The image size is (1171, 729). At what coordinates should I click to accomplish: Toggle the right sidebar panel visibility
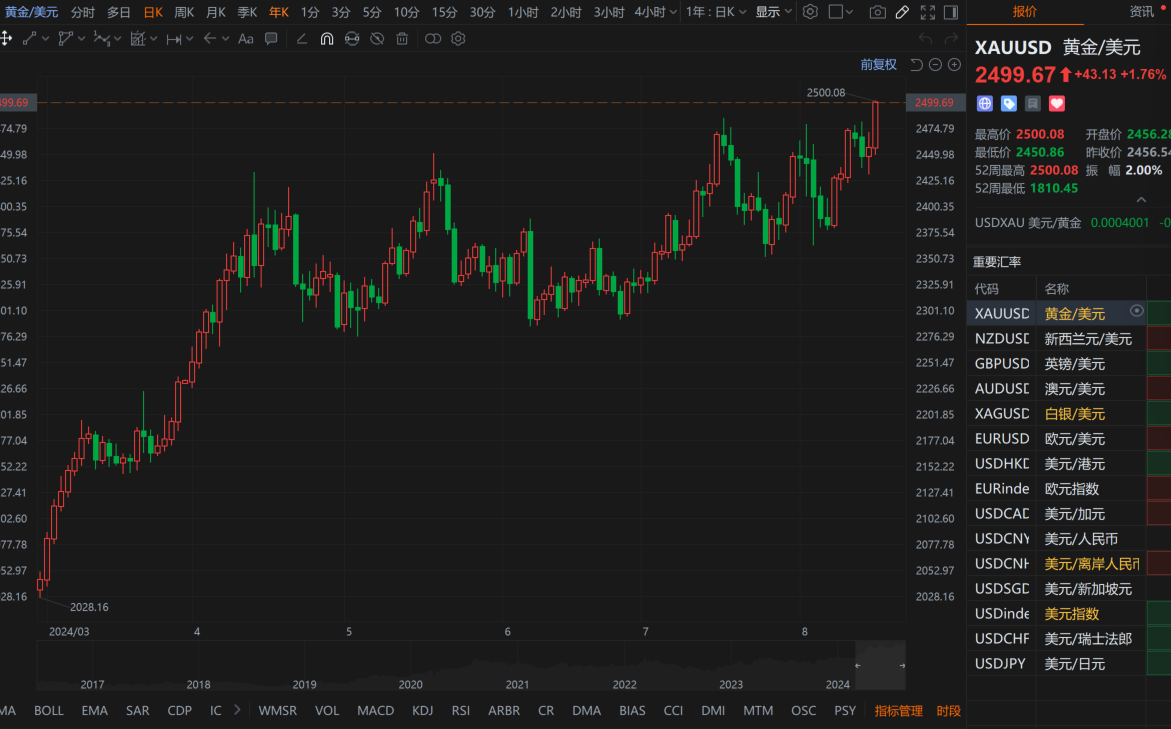pos(951,12)
